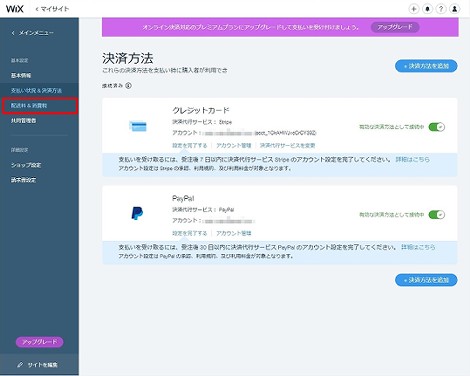Click 詳細はこちら in Stripe notice
The image size is (470, 376).
412,159
